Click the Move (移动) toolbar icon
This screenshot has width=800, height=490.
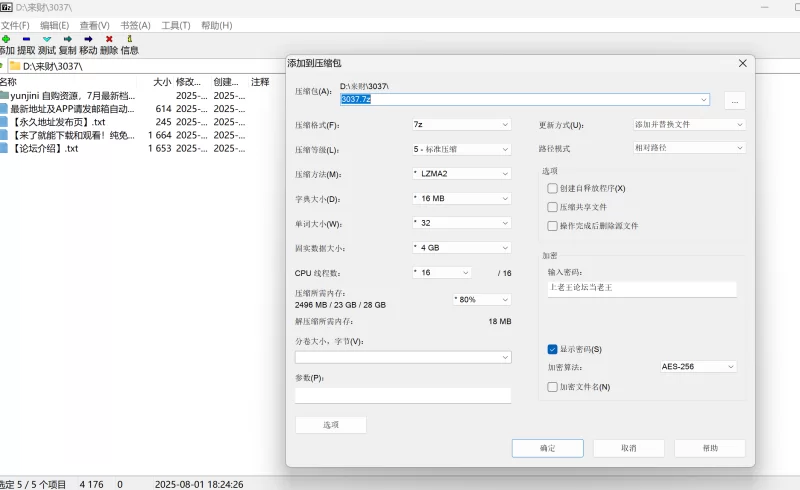click(88, 39)
